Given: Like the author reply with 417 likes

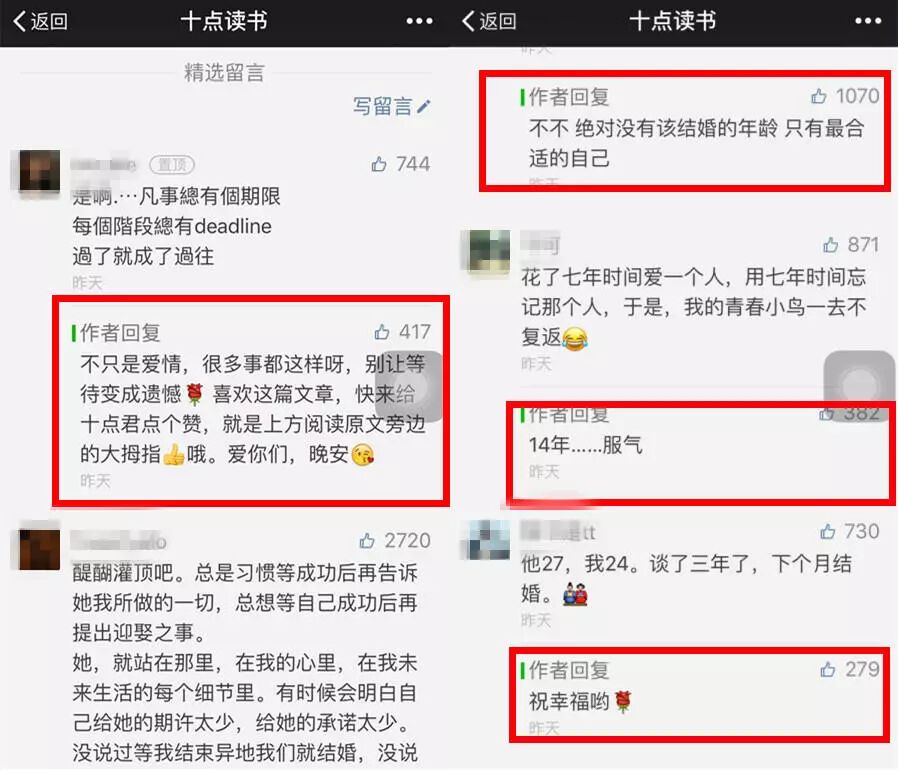Looking at the screenshot, I should click(382, 332).
